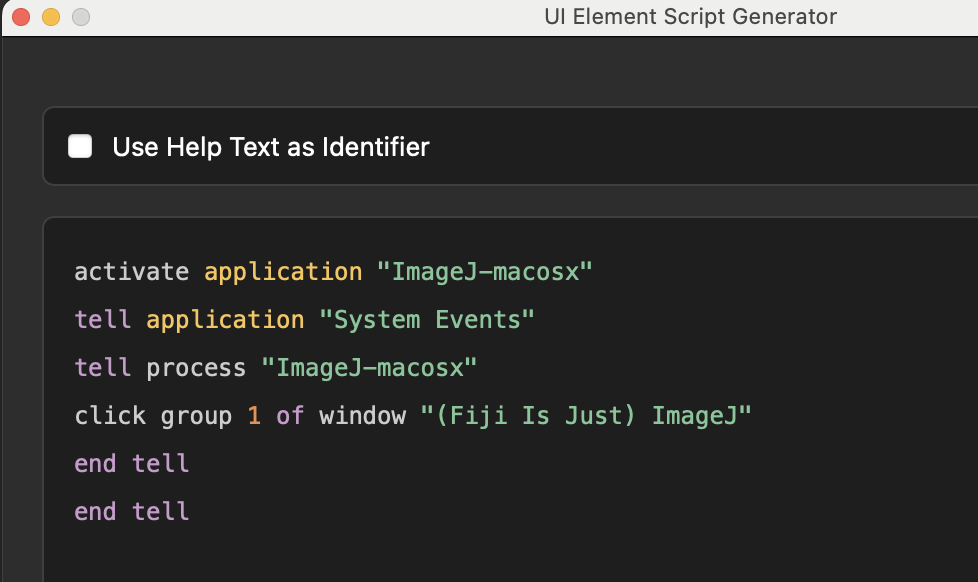Screen dimensions: 978x582
Task: Click the word 'activate' in the script
Action: point(132,272)
